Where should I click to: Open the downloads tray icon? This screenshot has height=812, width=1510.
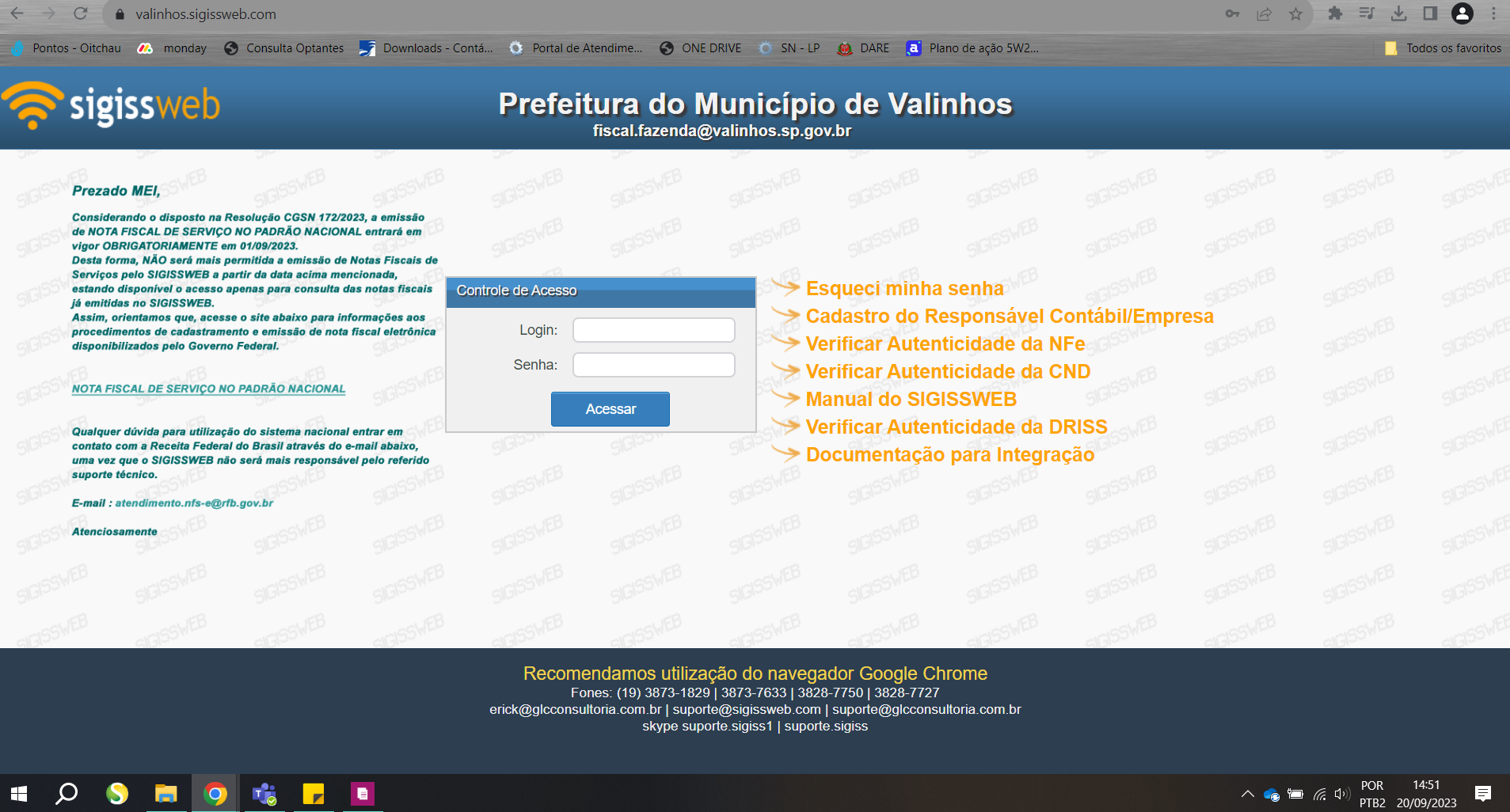tap(1398, 13)
